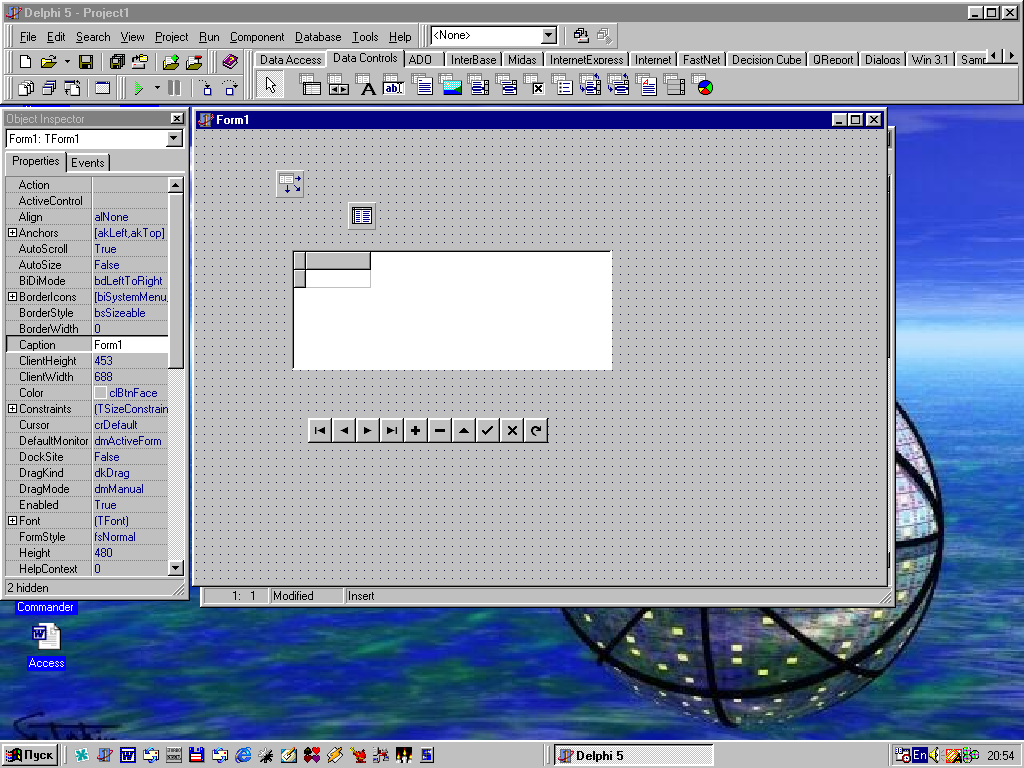Image resolution: width=1024 pixels, height=768 pixels.
Task: Click Delphi 5 taskbar button
Action: pos(633,756)
